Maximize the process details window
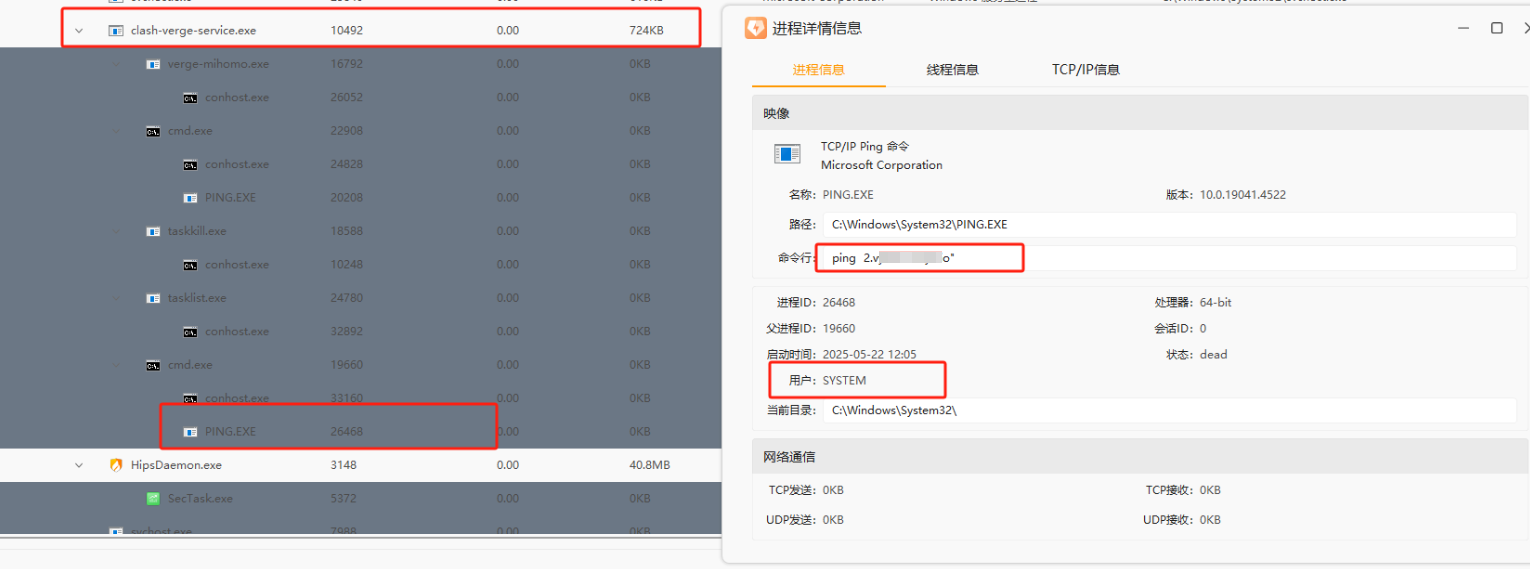The height and width of the screenshot is (569, 1530). click(x=1497, y=28)
